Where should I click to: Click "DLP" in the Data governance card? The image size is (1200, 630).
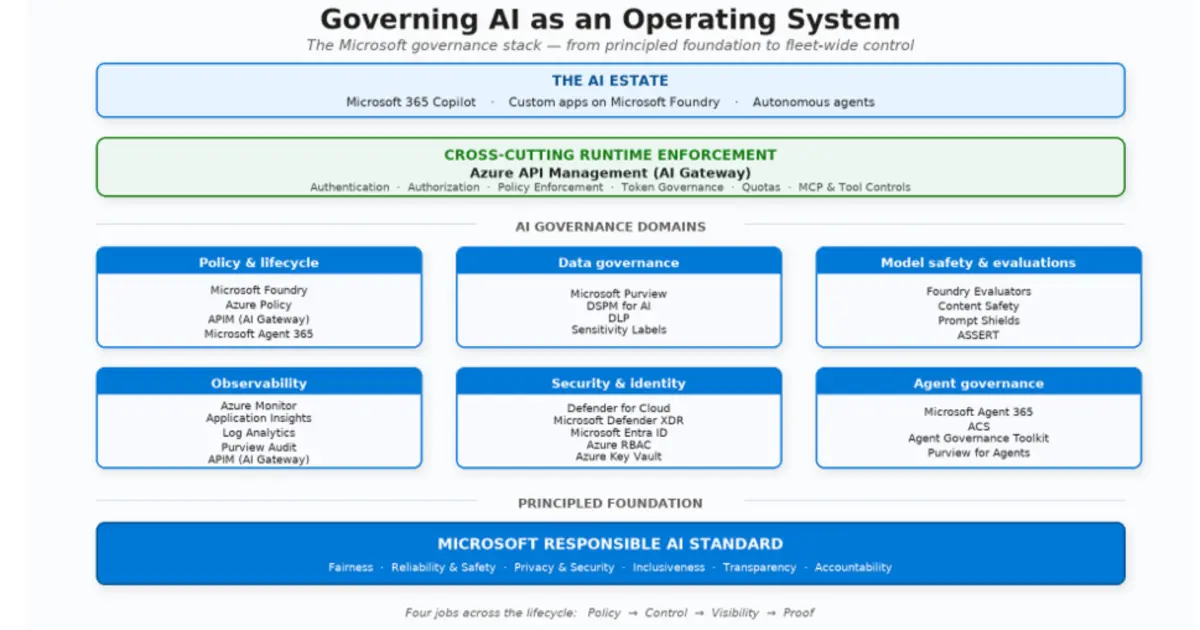click(619, 318)
